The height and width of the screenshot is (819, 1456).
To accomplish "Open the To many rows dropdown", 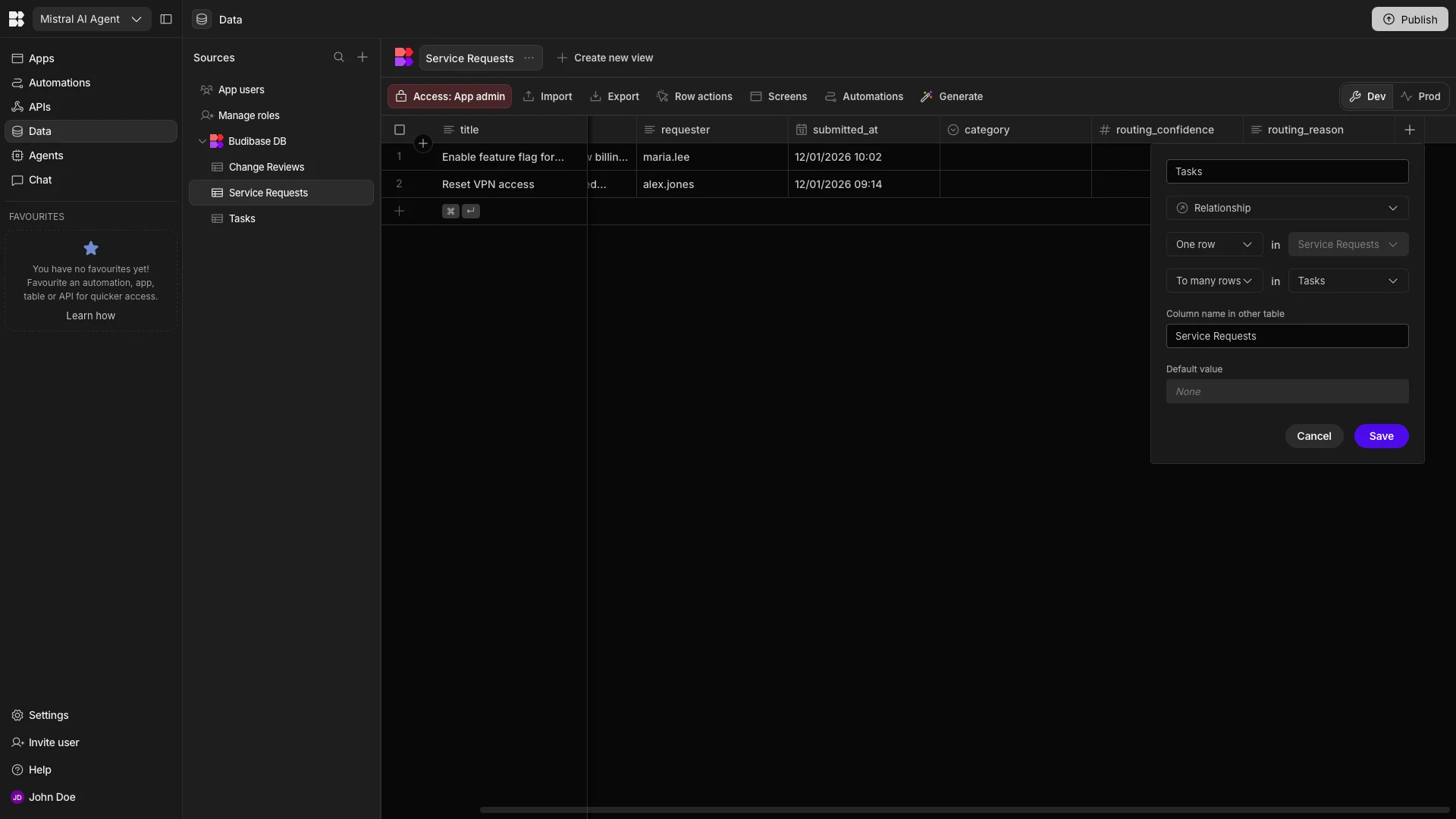I will point(1213,281).
